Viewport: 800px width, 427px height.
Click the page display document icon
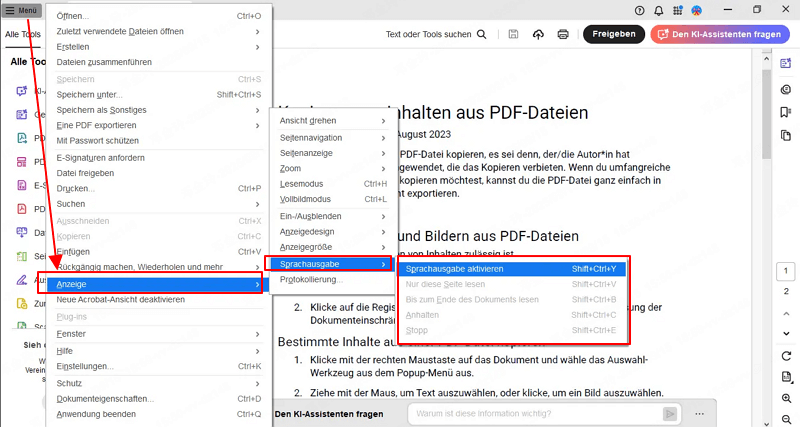786,377
